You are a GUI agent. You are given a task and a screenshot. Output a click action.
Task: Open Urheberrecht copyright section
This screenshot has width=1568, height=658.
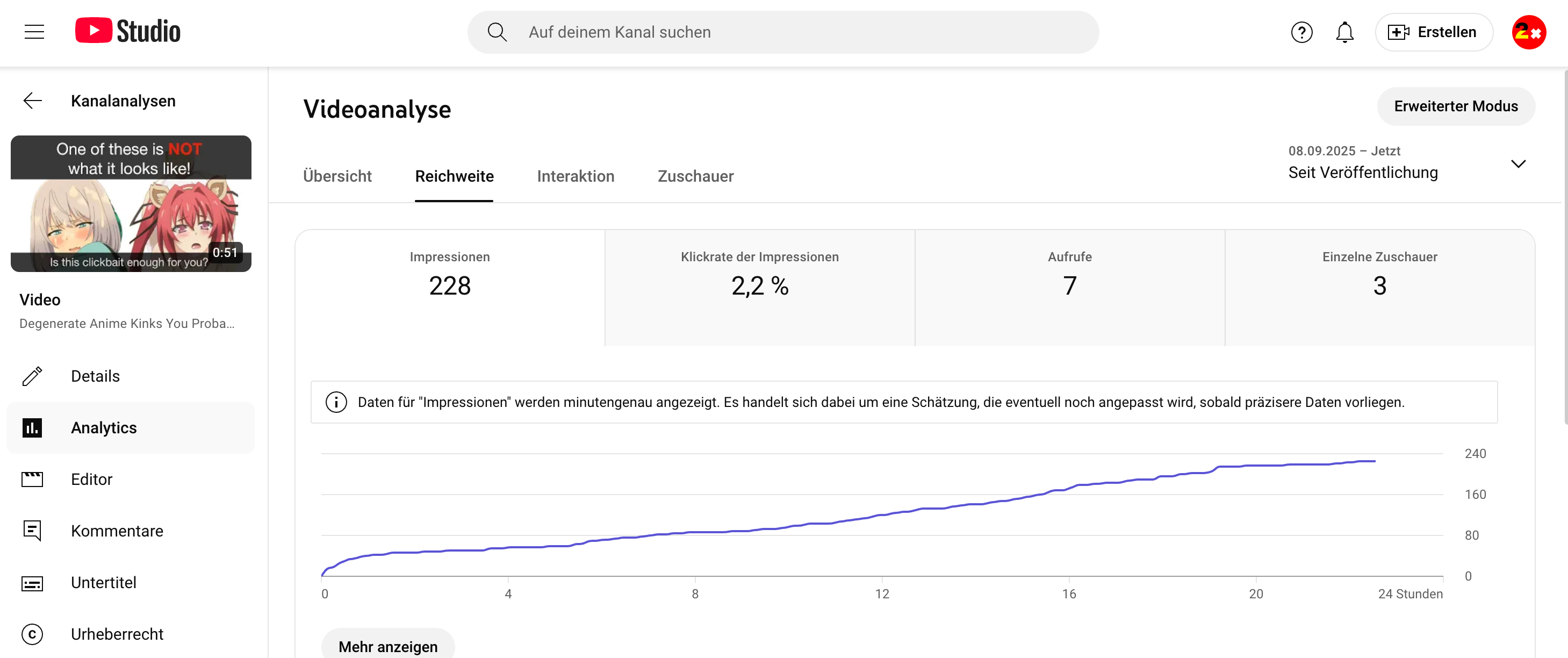click(x=117, y=634)
